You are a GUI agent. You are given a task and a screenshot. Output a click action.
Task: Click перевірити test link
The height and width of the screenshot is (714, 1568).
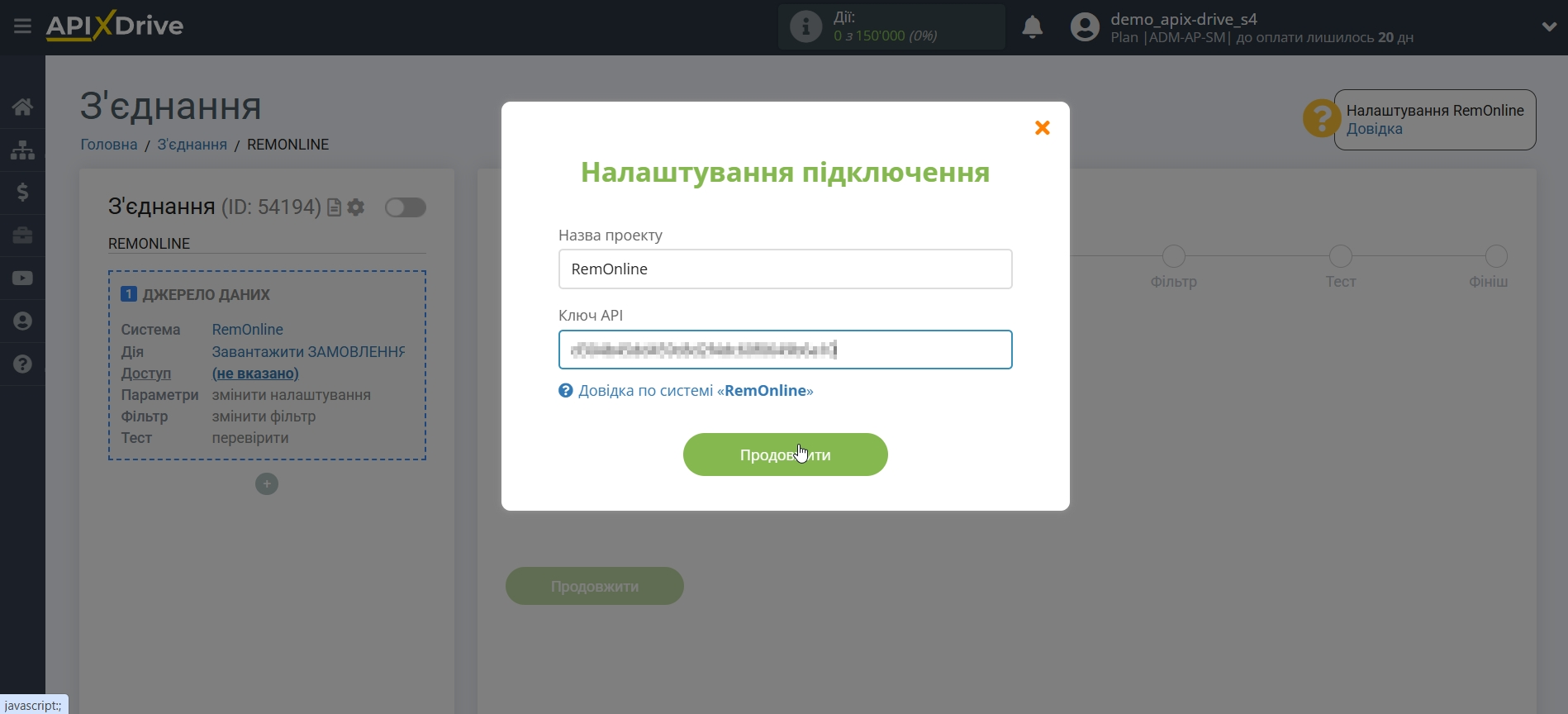(250, 438)
